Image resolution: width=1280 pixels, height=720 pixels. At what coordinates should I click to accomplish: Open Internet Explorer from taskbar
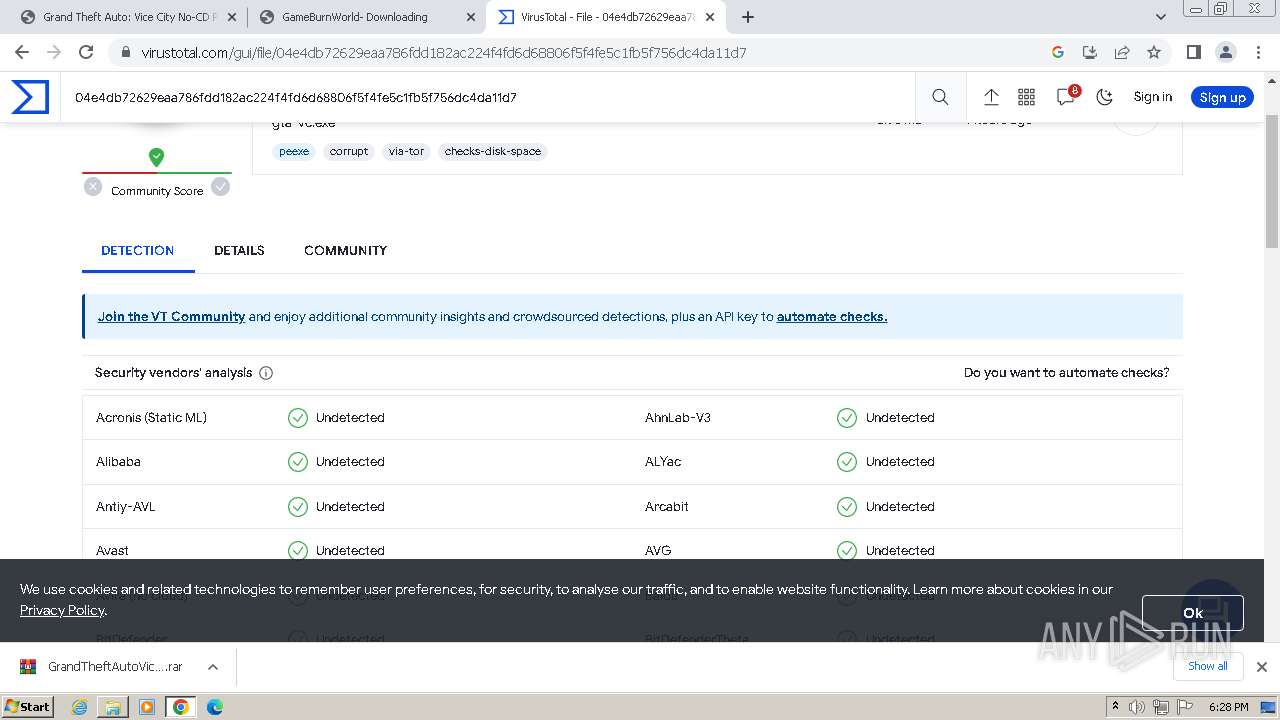[80, 707]
